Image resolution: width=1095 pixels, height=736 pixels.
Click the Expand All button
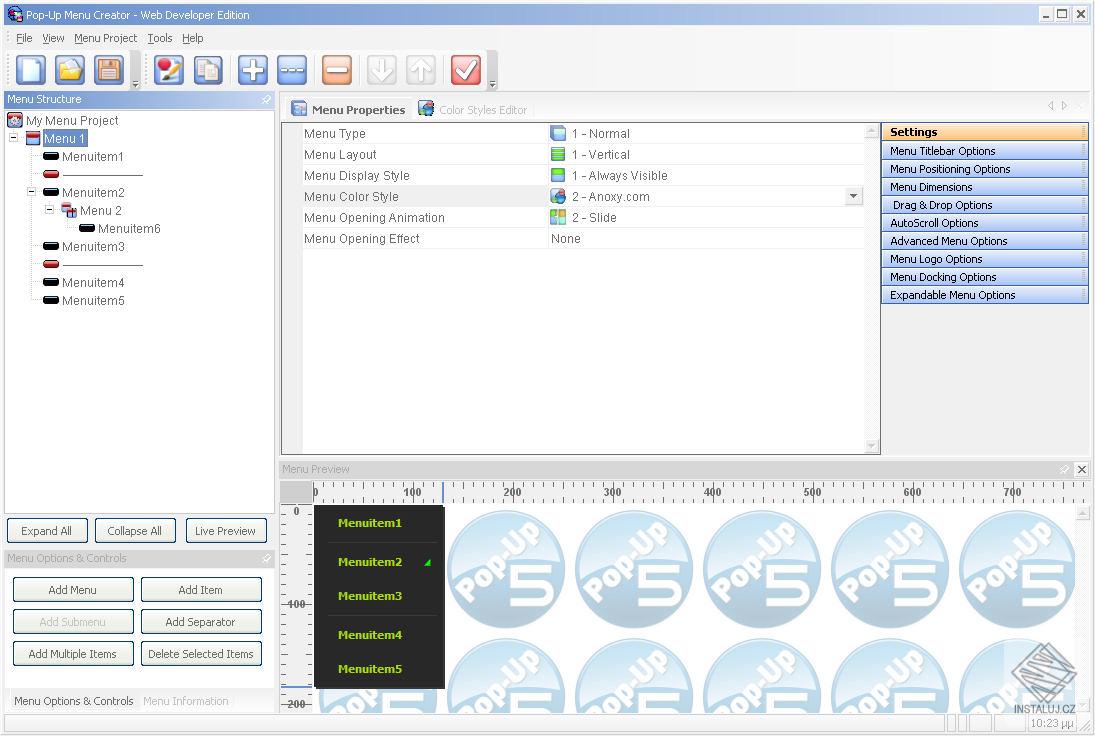click(46, 530)
